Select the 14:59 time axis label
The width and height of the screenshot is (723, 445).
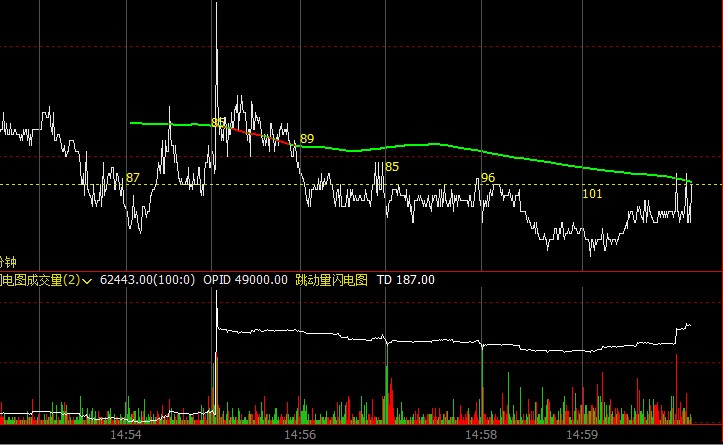[x=582, y=434]
